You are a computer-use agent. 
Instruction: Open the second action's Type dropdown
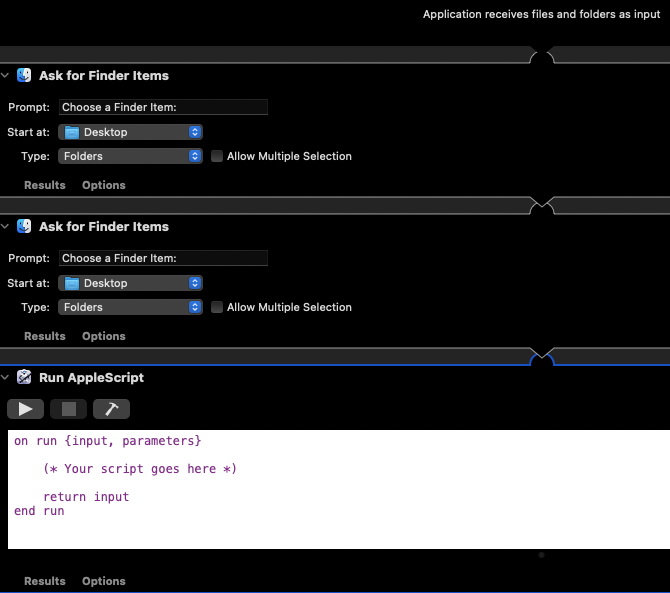[130, 307]
